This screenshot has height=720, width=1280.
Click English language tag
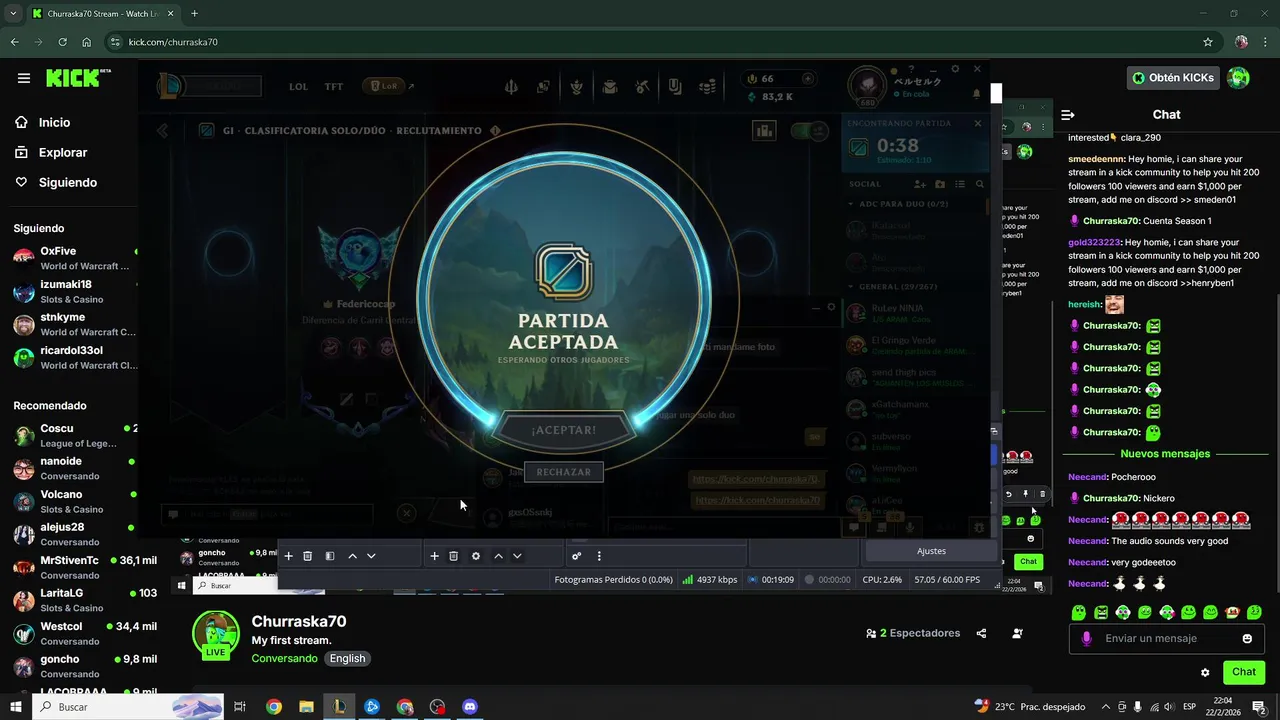point(347,658)
